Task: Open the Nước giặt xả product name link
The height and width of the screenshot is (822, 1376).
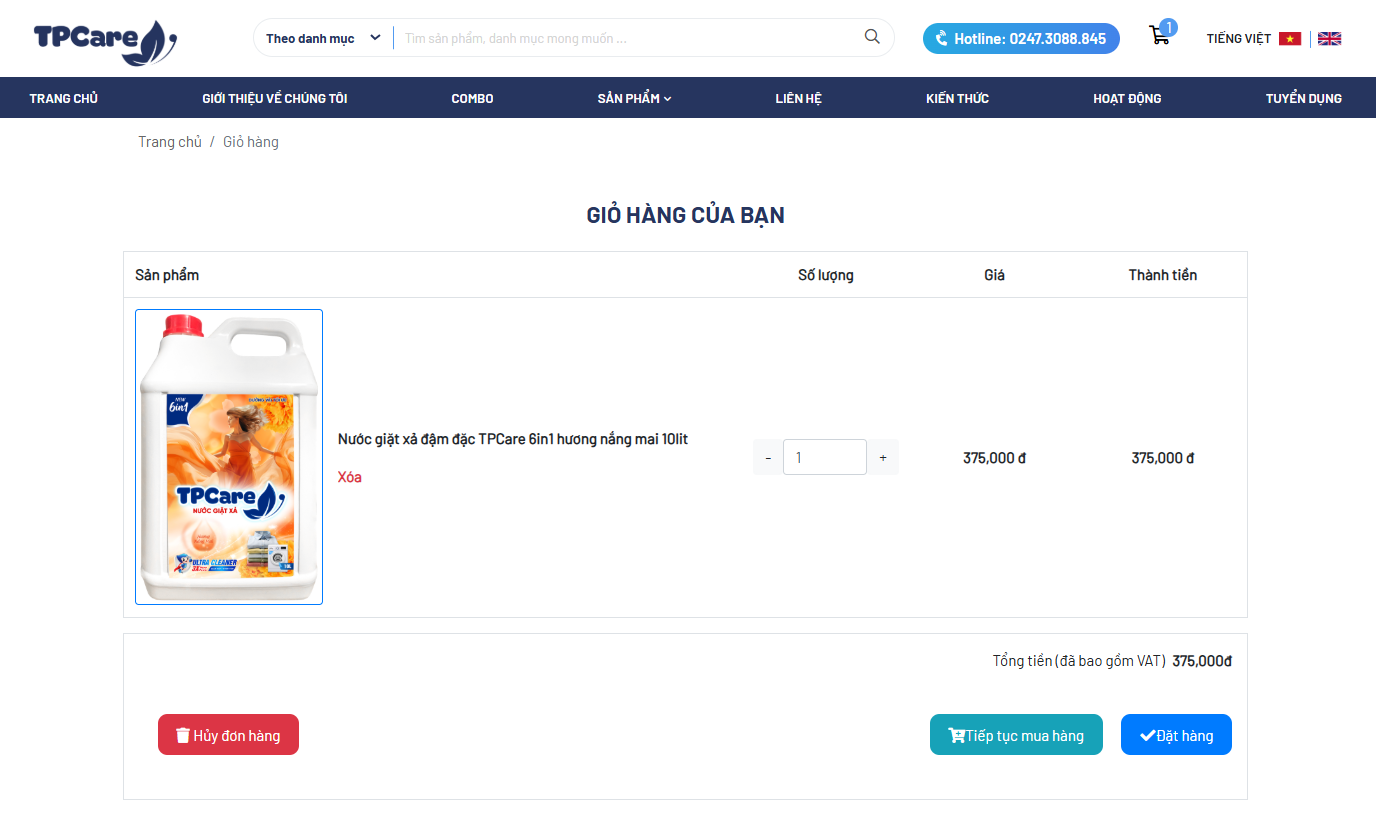Action: pos(513,439)
